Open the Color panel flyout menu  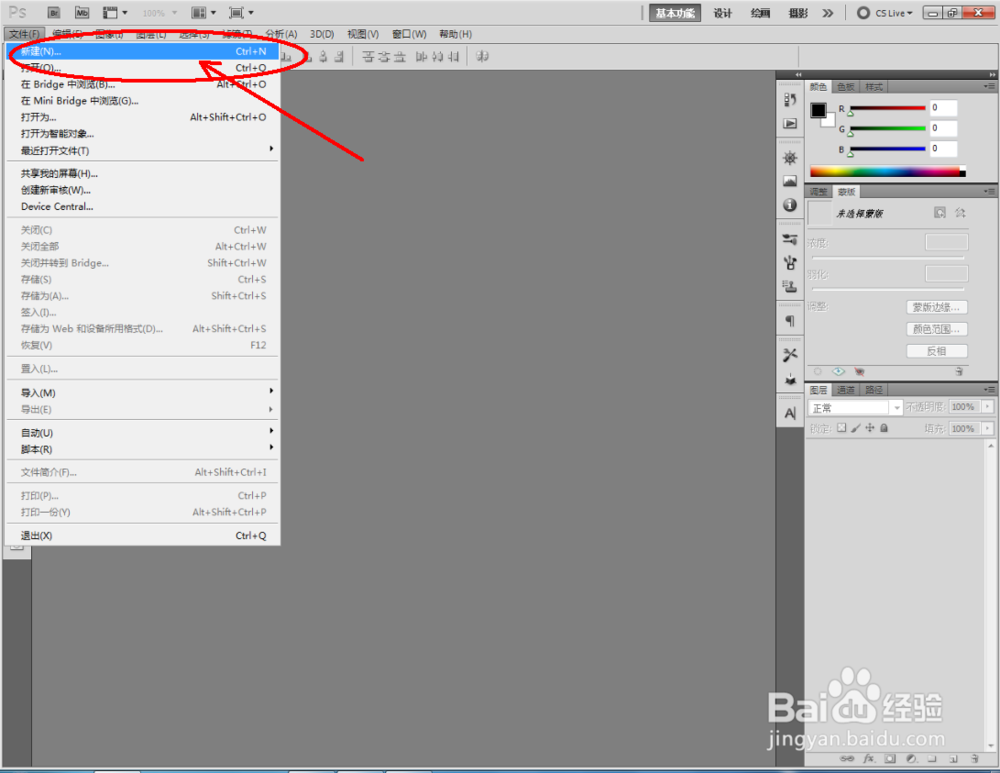pos(989,86)
